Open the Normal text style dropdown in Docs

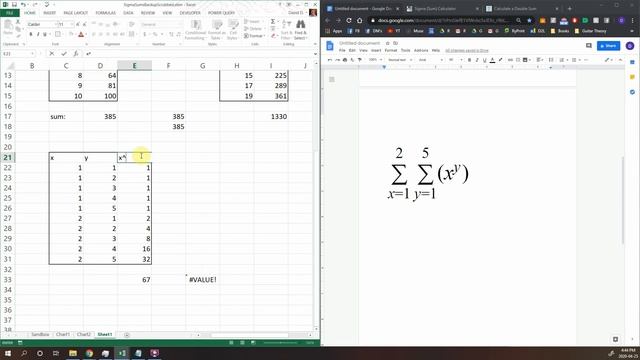pos(400,60)
